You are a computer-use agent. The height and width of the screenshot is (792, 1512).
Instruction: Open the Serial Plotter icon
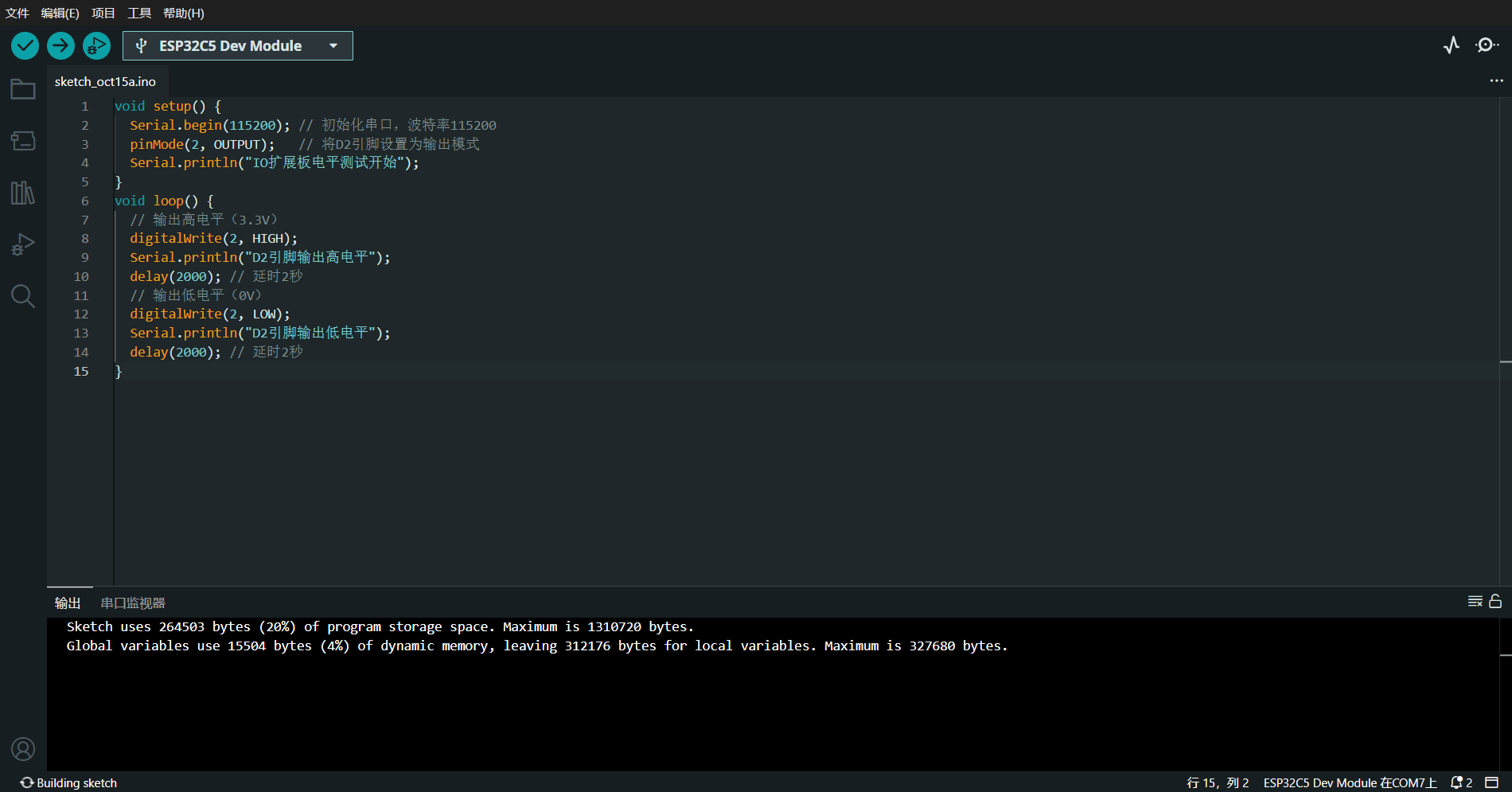tap(1452, 45)
